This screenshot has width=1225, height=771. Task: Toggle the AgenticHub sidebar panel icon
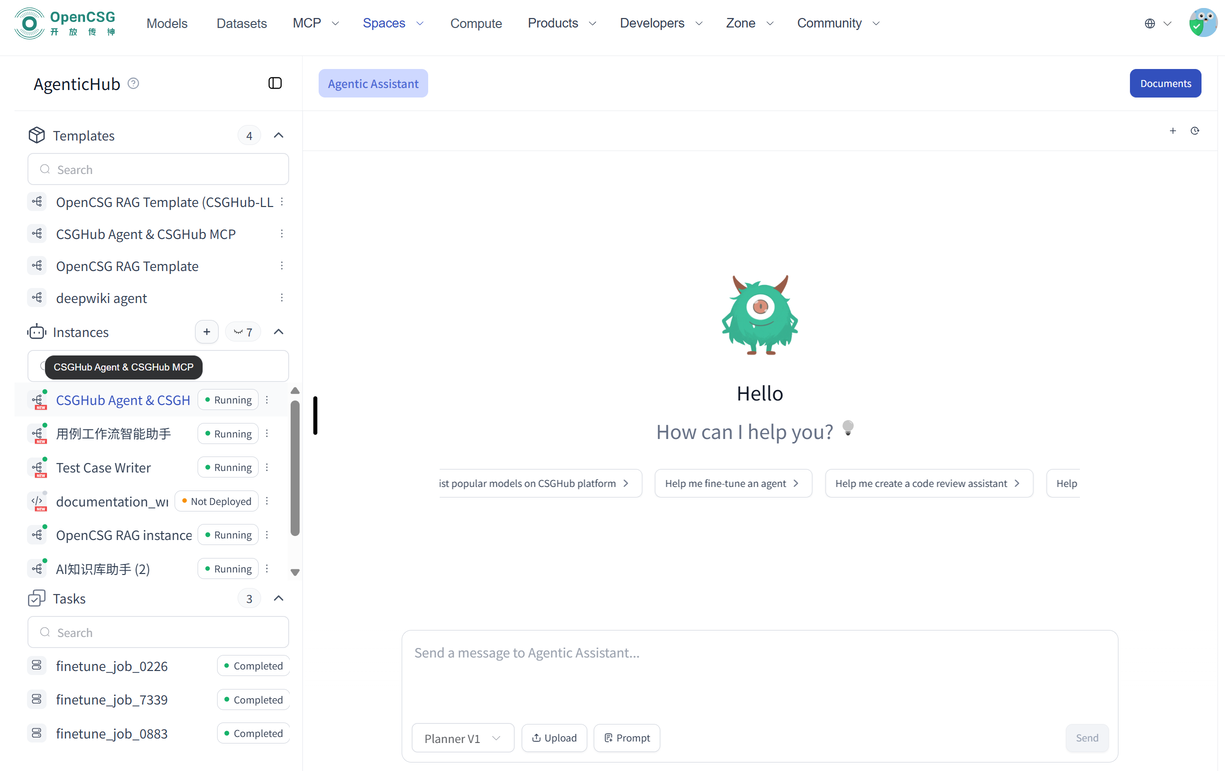[x=275, y=84]
